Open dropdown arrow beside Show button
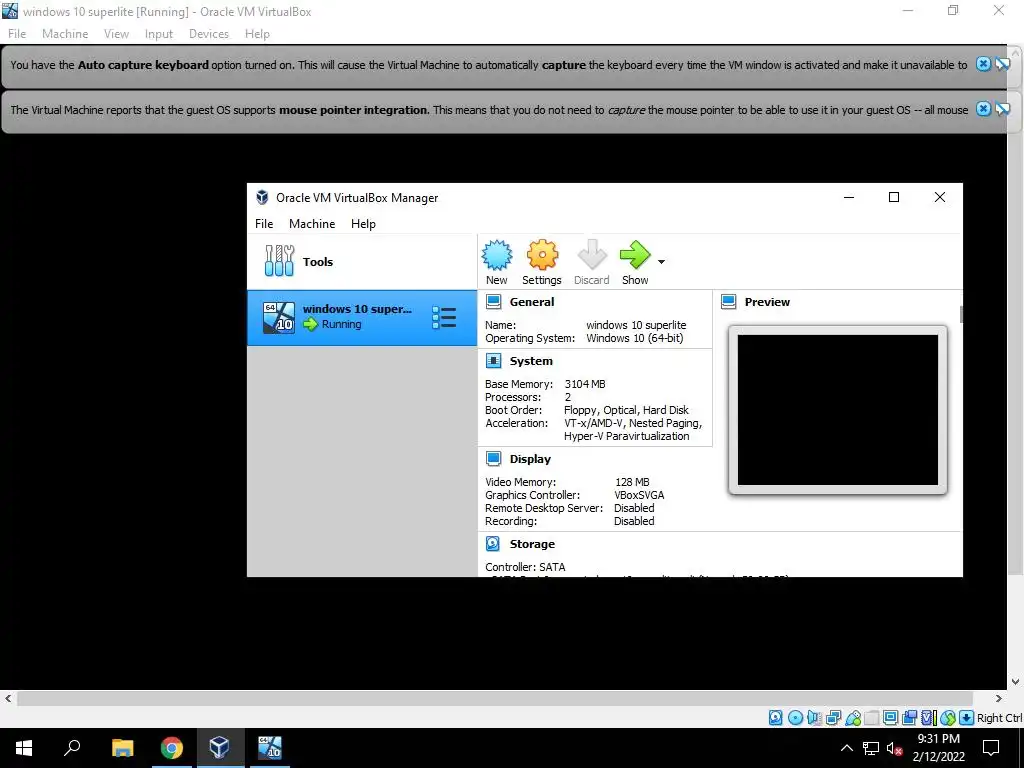1024x768 pixels. pos(661,262)
